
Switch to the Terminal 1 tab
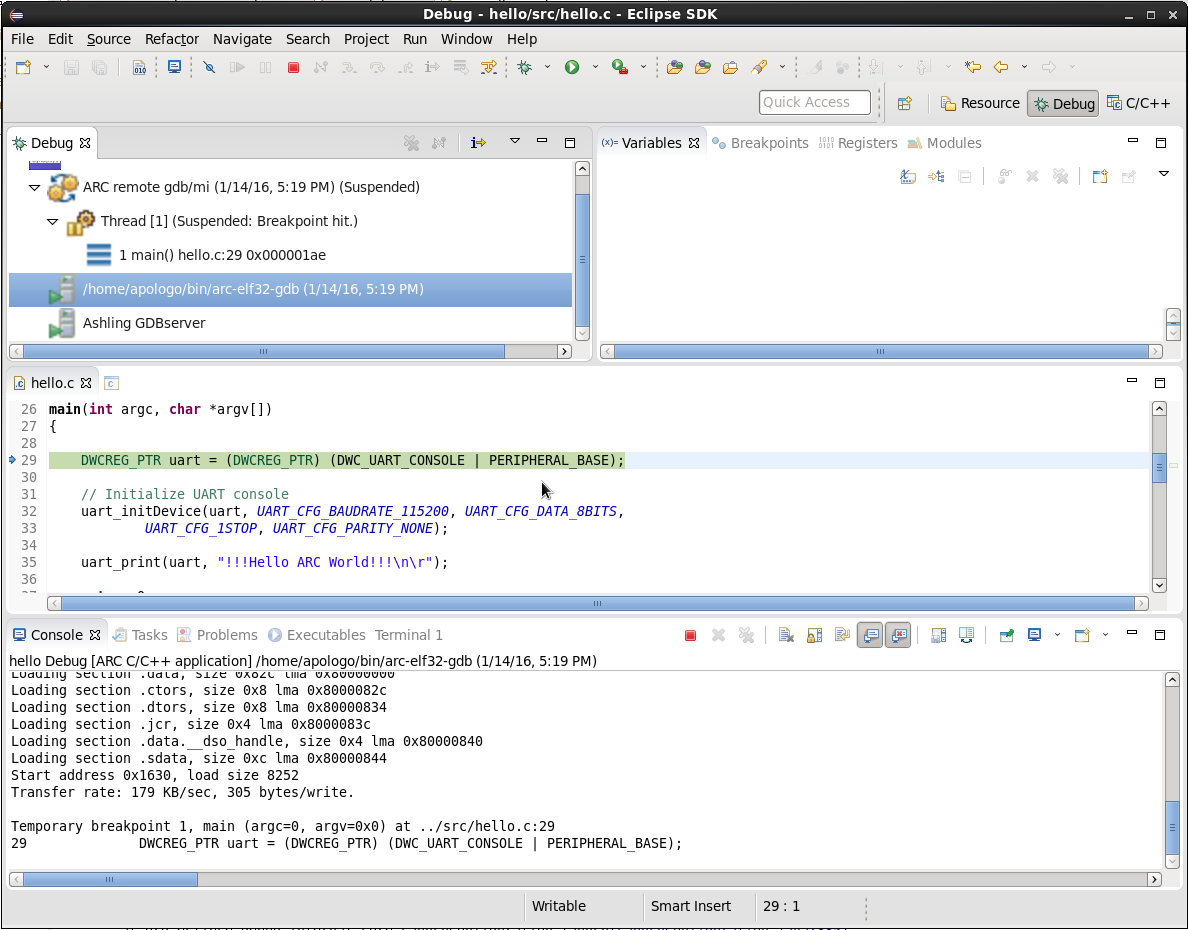click(408, 635)
